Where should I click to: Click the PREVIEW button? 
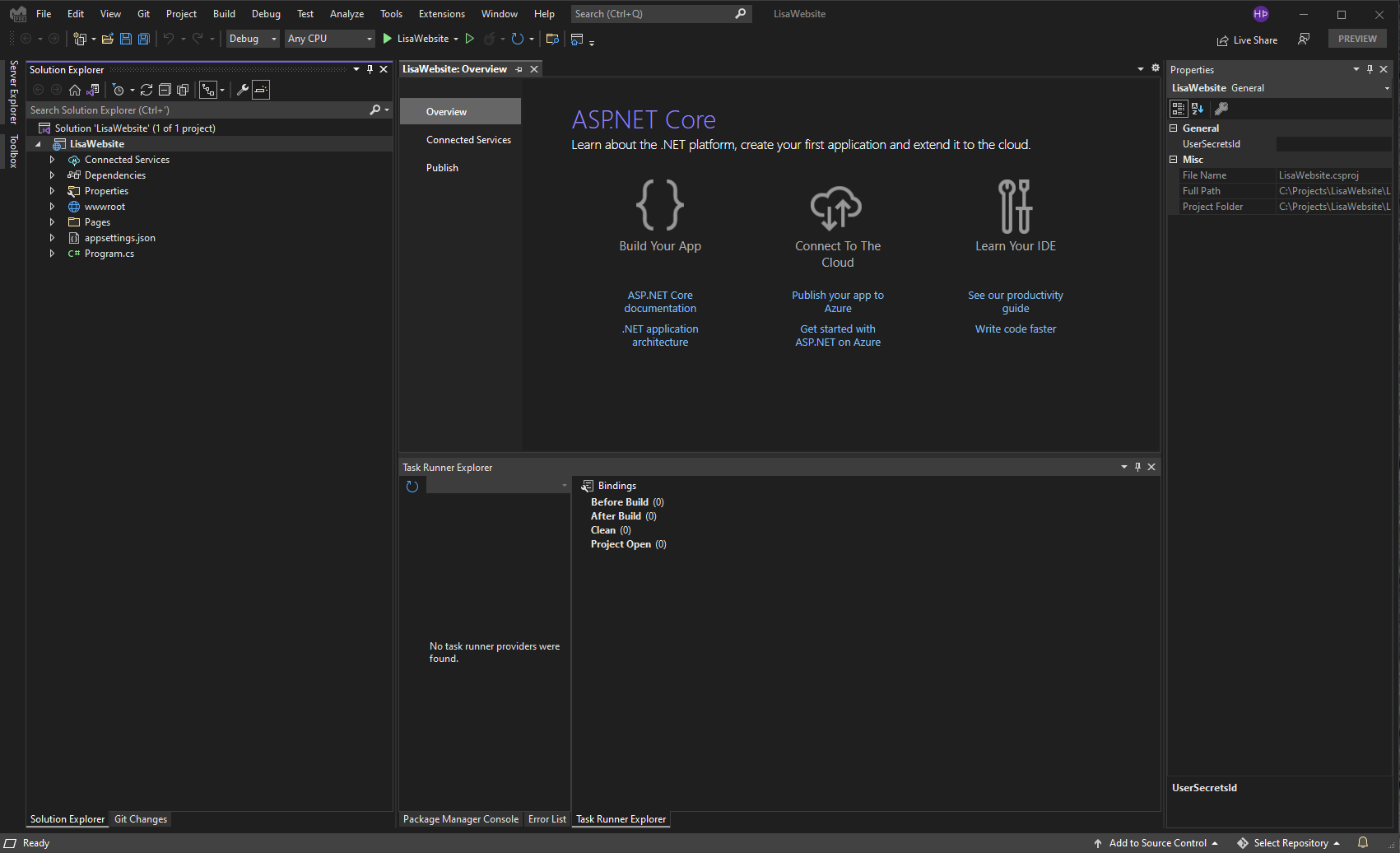[x=1357, y=39]
